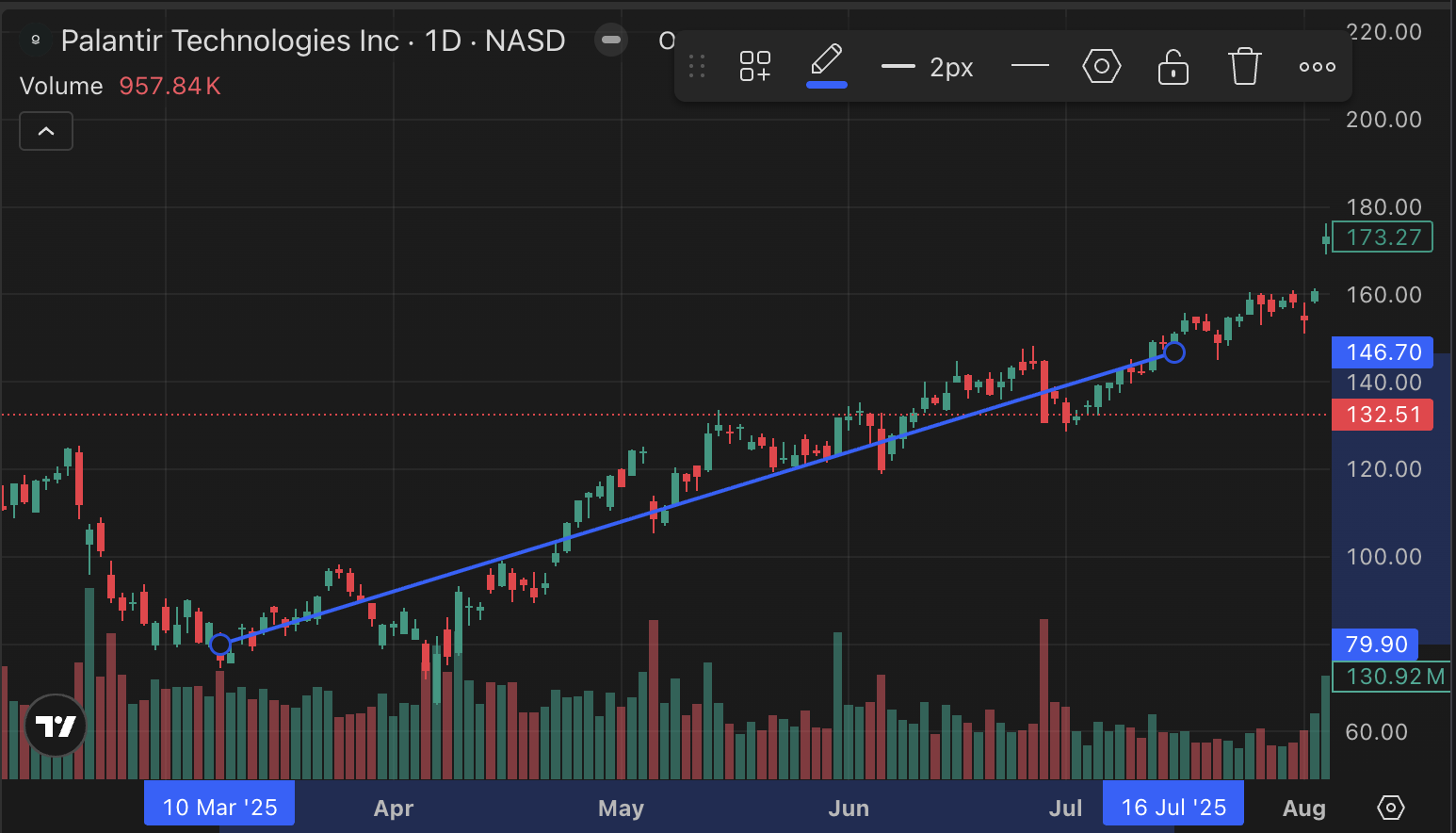
Task: Click the Aug label on time axis
Action: [1304, 808]
